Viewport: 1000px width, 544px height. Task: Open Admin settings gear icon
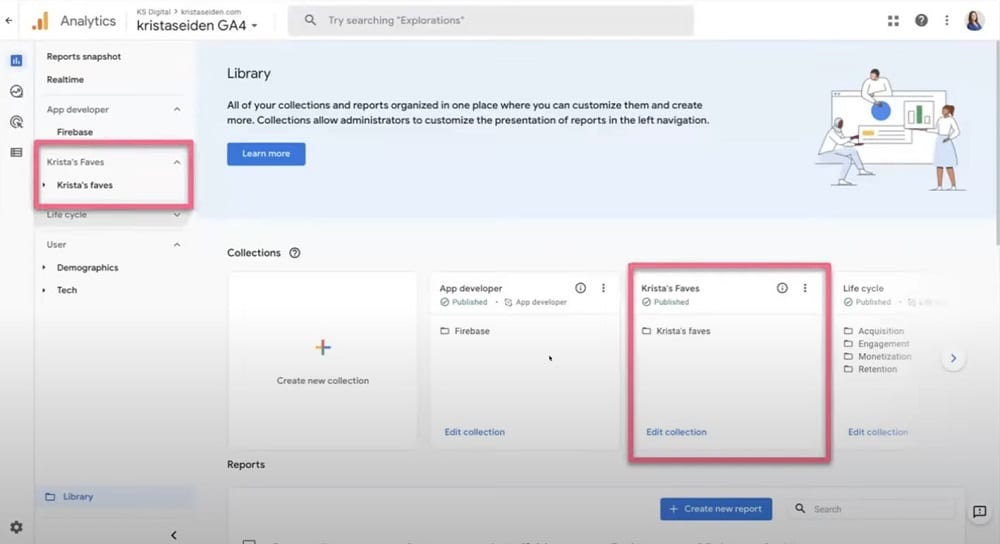pos(16,527)
